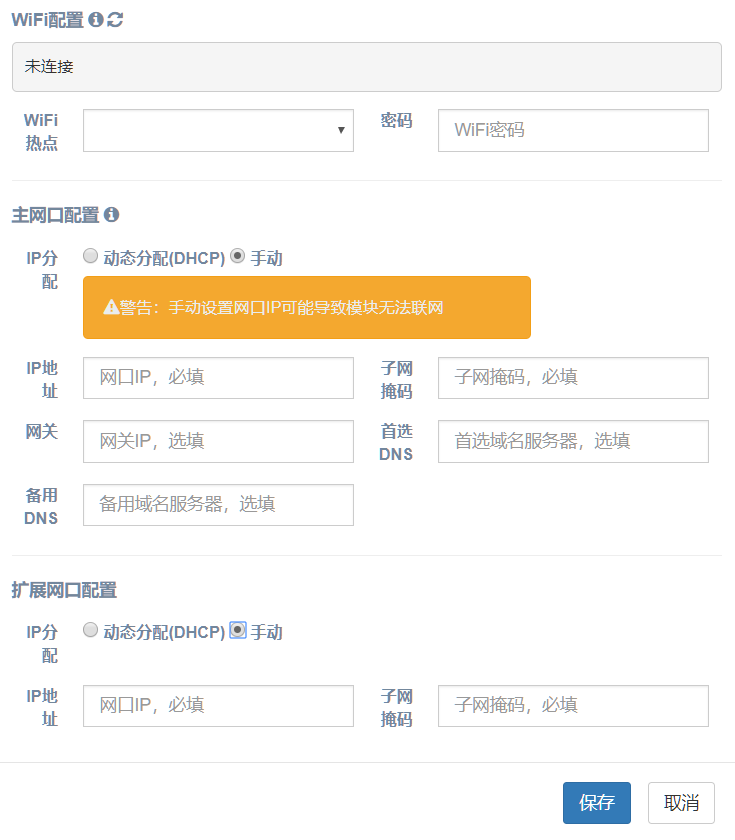
Task: Click the 子网掩码 field for the main port
Action: click(x=572, y=377)
